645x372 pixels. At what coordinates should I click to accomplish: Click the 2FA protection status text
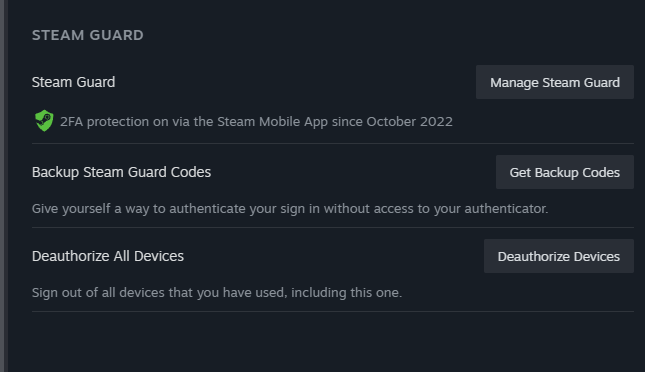[256, 122]
